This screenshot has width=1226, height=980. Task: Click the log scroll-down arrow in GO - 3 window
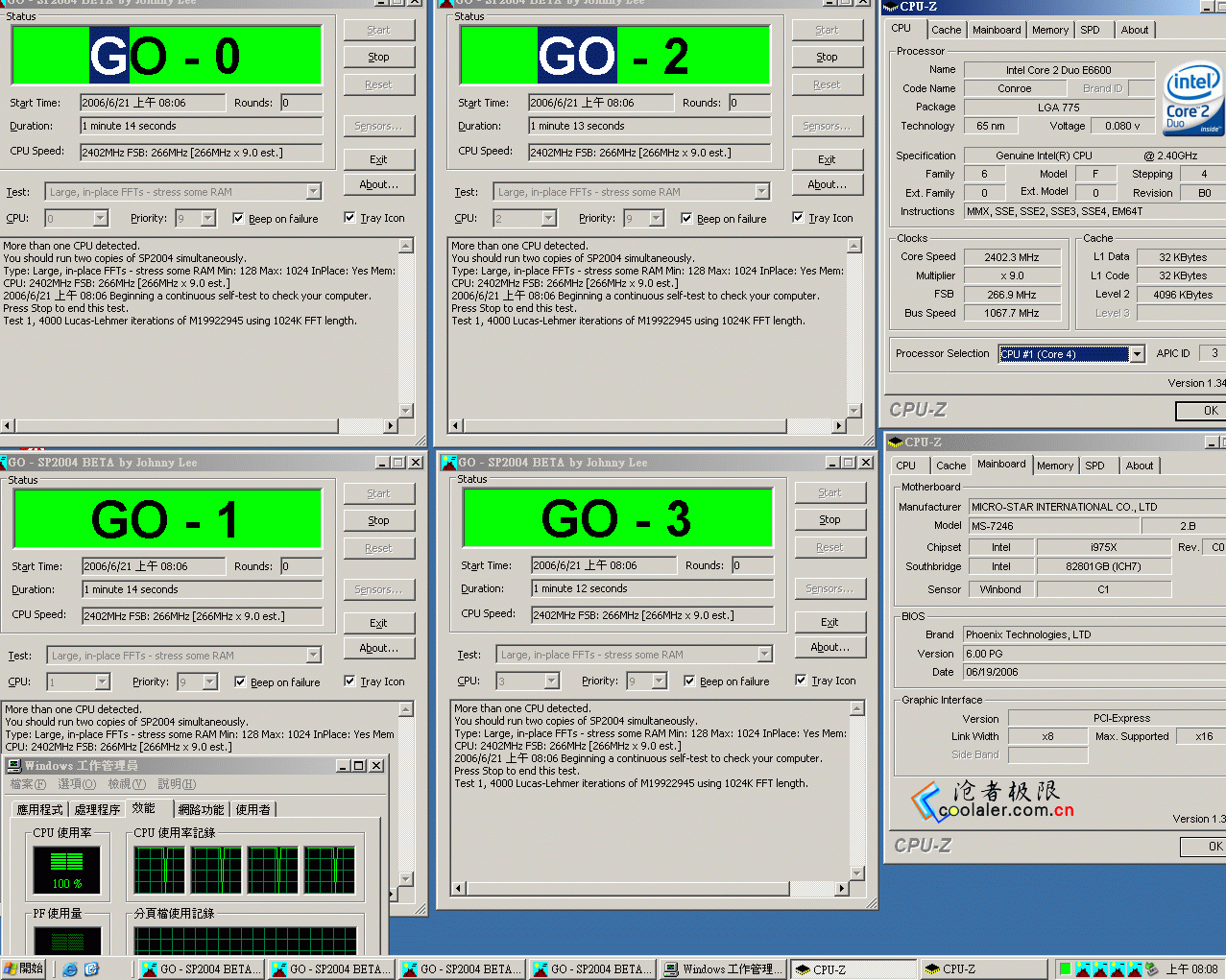tap(858, 873)
